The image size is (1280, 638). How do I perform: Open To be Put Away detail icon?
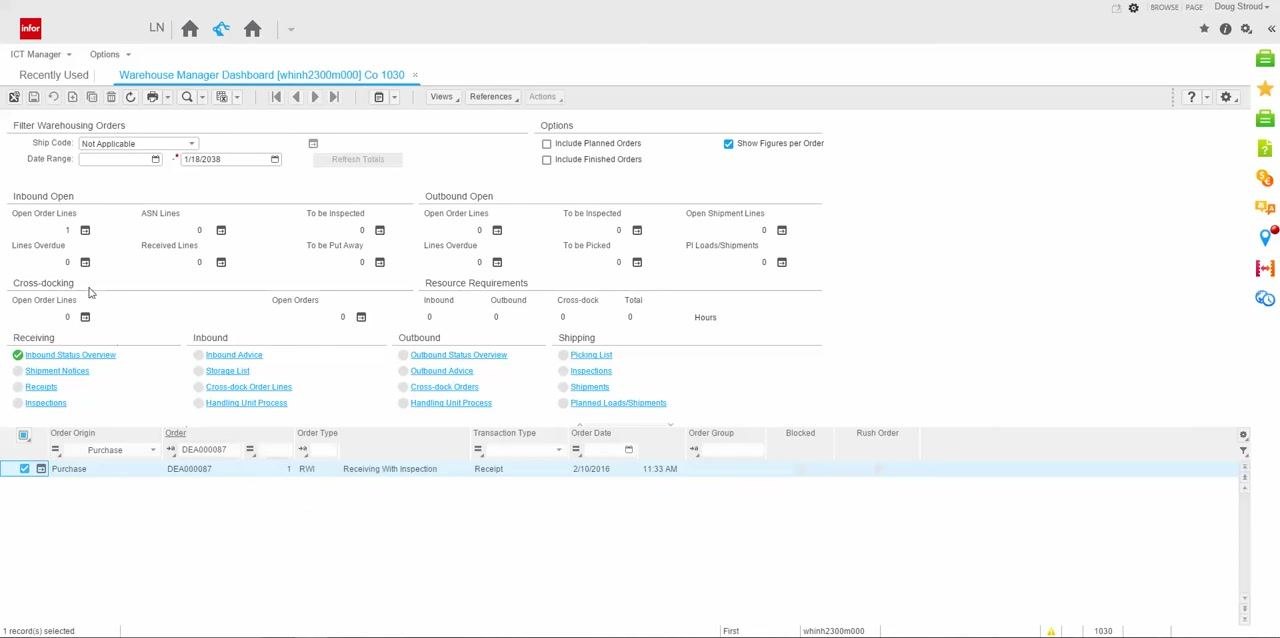[380, 262]
